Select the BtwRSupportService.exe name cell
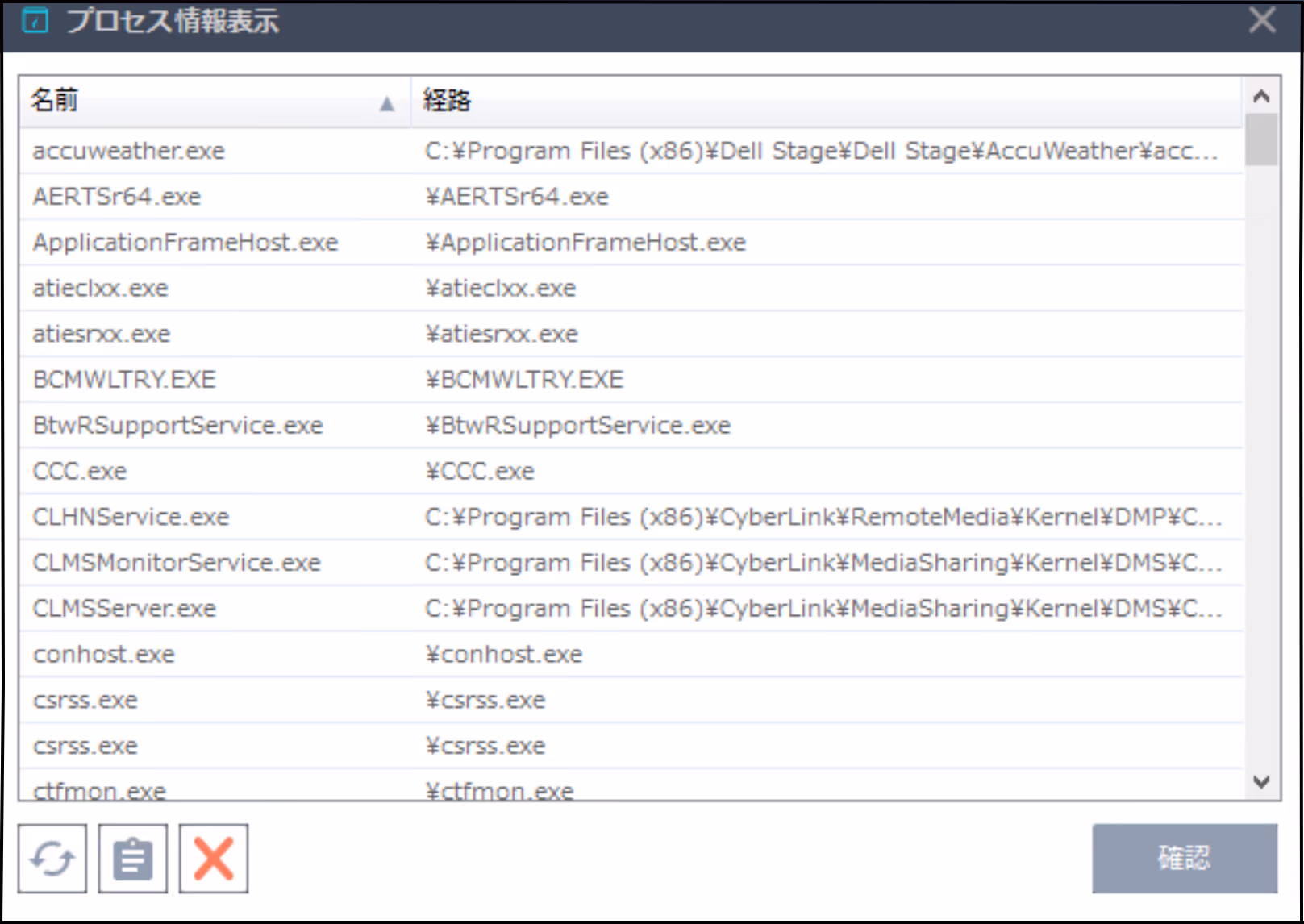This screenshot has height=924, width=1304. (215, 426)
